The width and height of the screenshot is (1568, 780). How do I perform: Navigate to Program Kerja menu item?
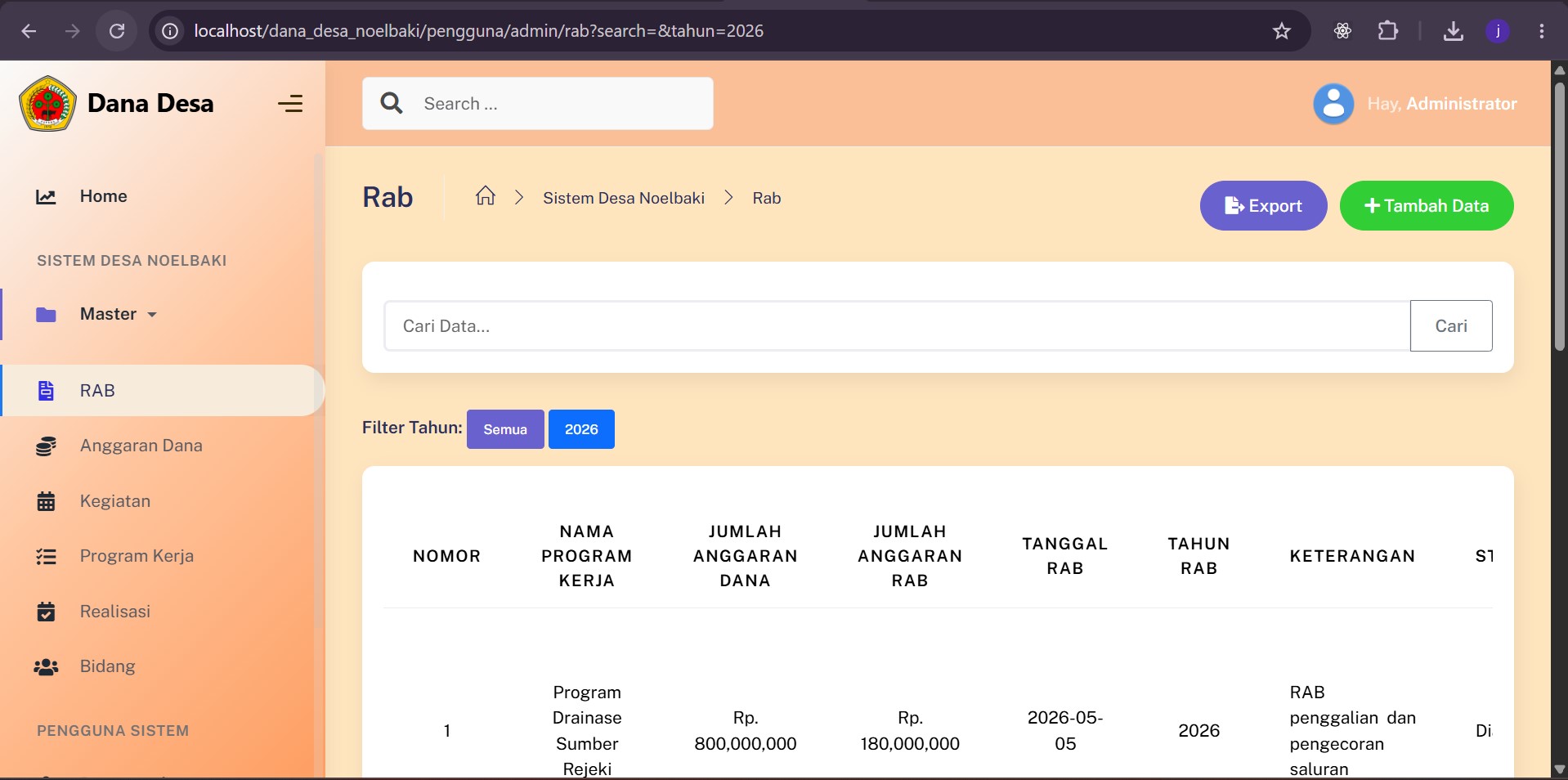pyautogui.click(x=137, y=556)
